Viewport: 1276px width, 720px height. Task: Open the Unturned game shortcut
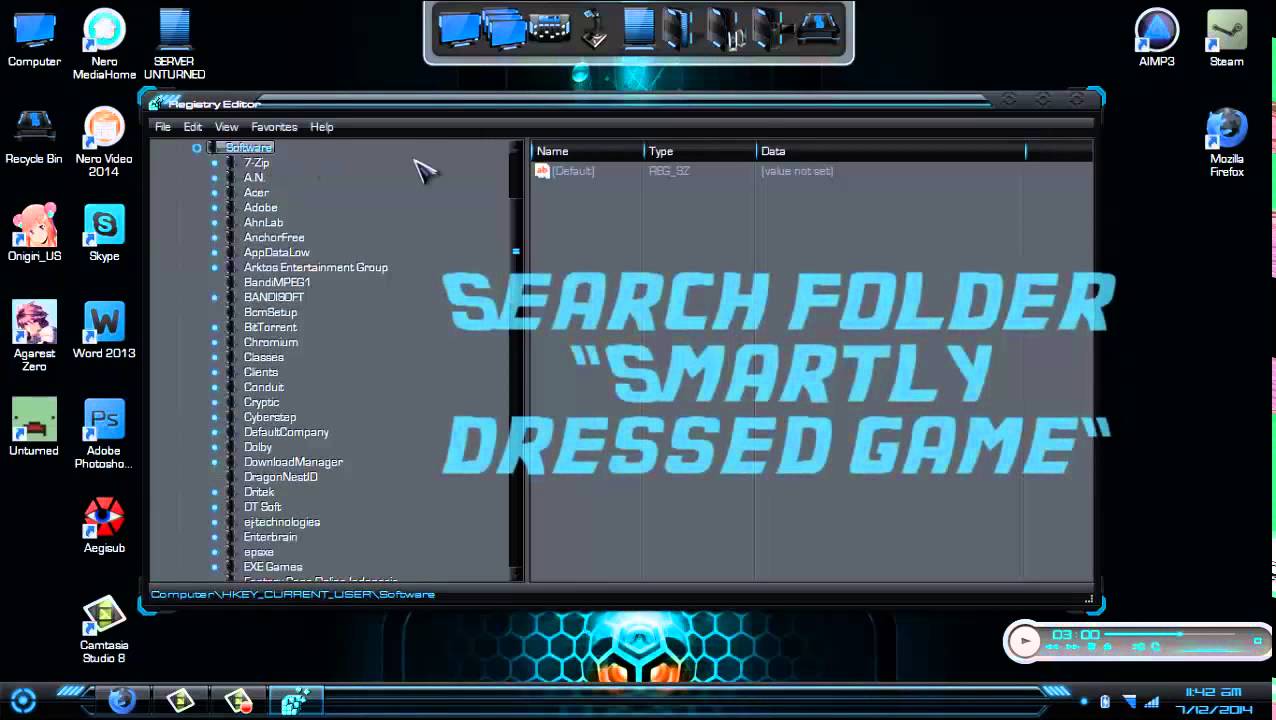tap(34, 427)
